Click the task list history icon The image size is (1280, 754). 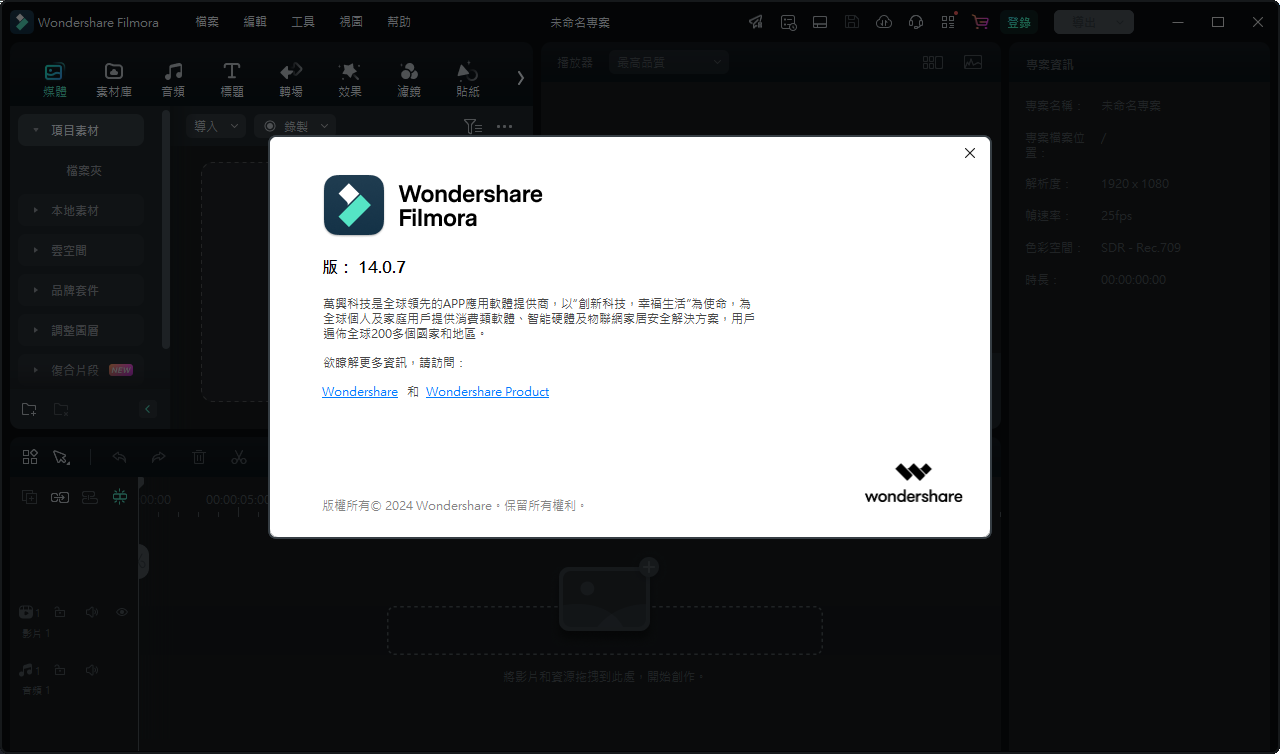789,22
